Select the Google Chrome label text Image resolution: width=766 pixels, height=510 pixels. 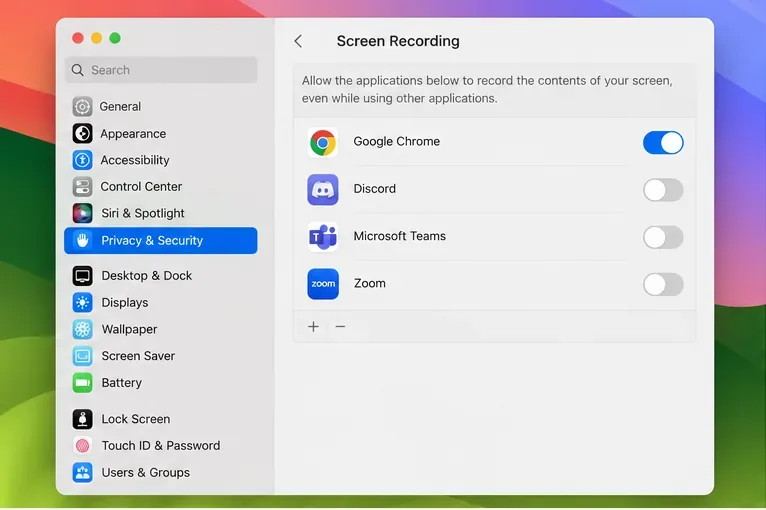click(x=396, y=142)
